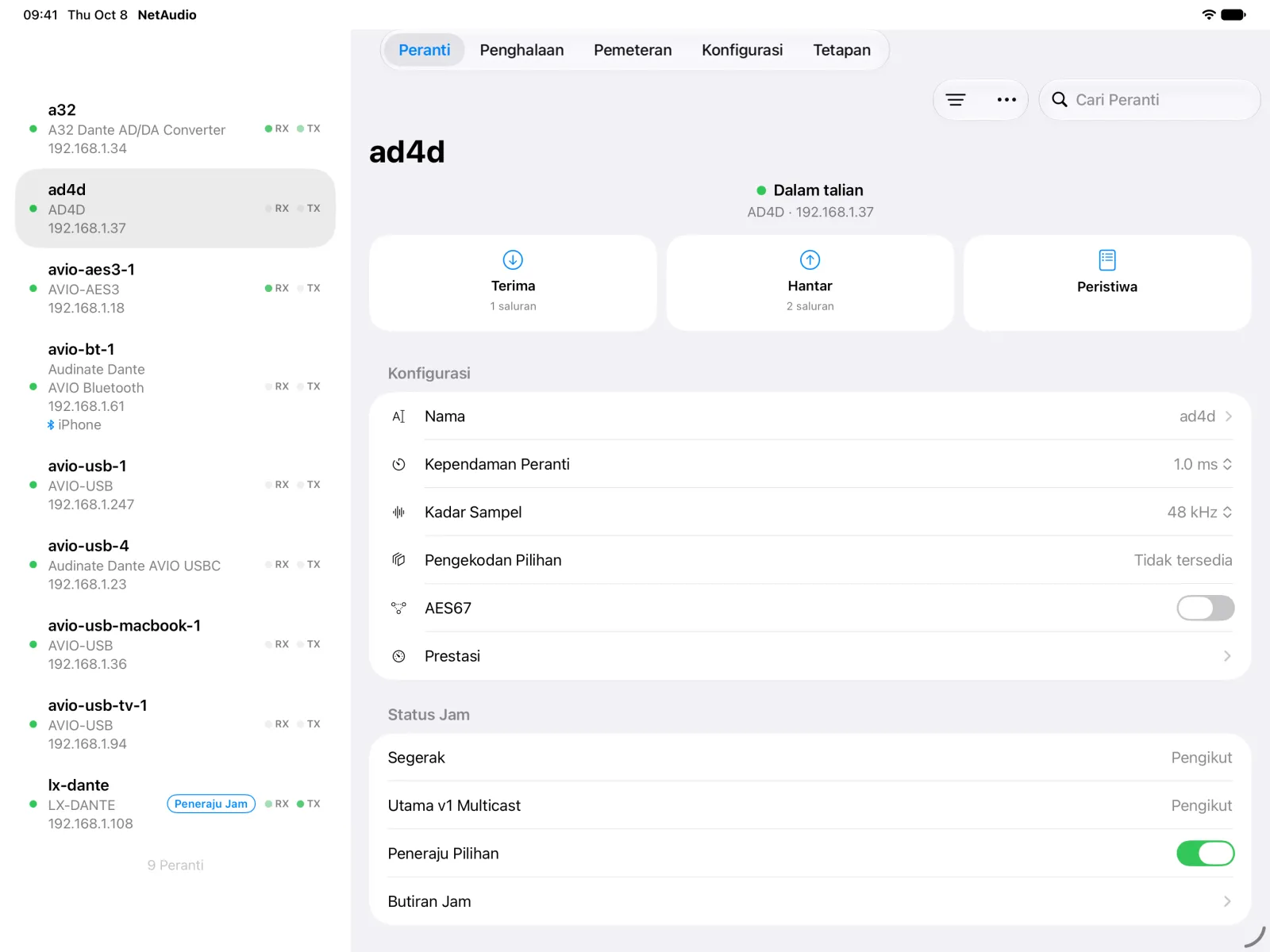Open the Hantar 2 saluran card
Screen dimensions: 1270x952
point(810,282)
